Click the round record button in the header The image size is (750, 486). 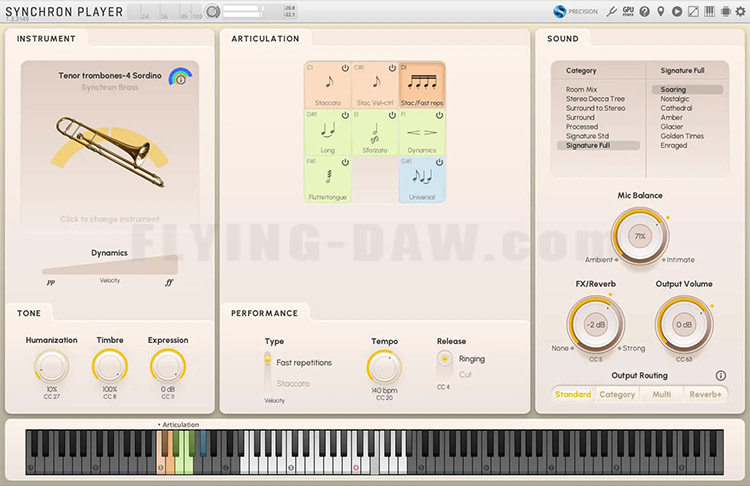tap(213, 11)
